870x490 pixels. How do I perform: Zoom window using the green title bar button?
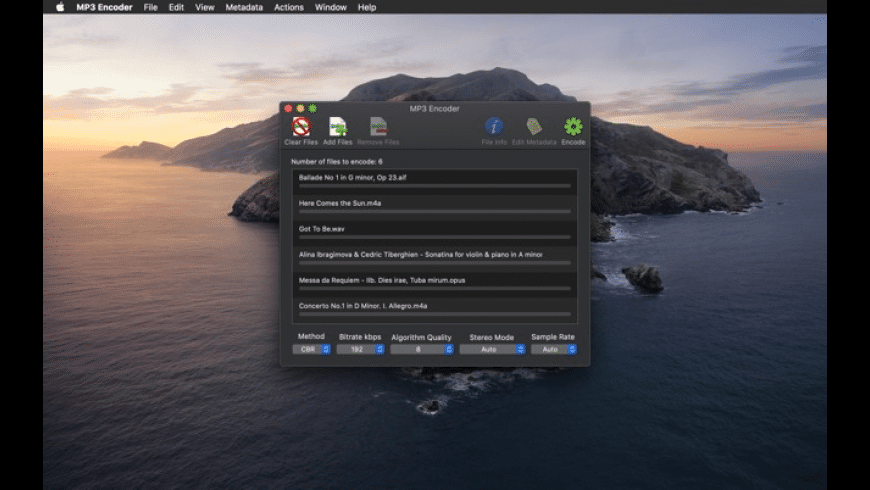pos(312,108)
